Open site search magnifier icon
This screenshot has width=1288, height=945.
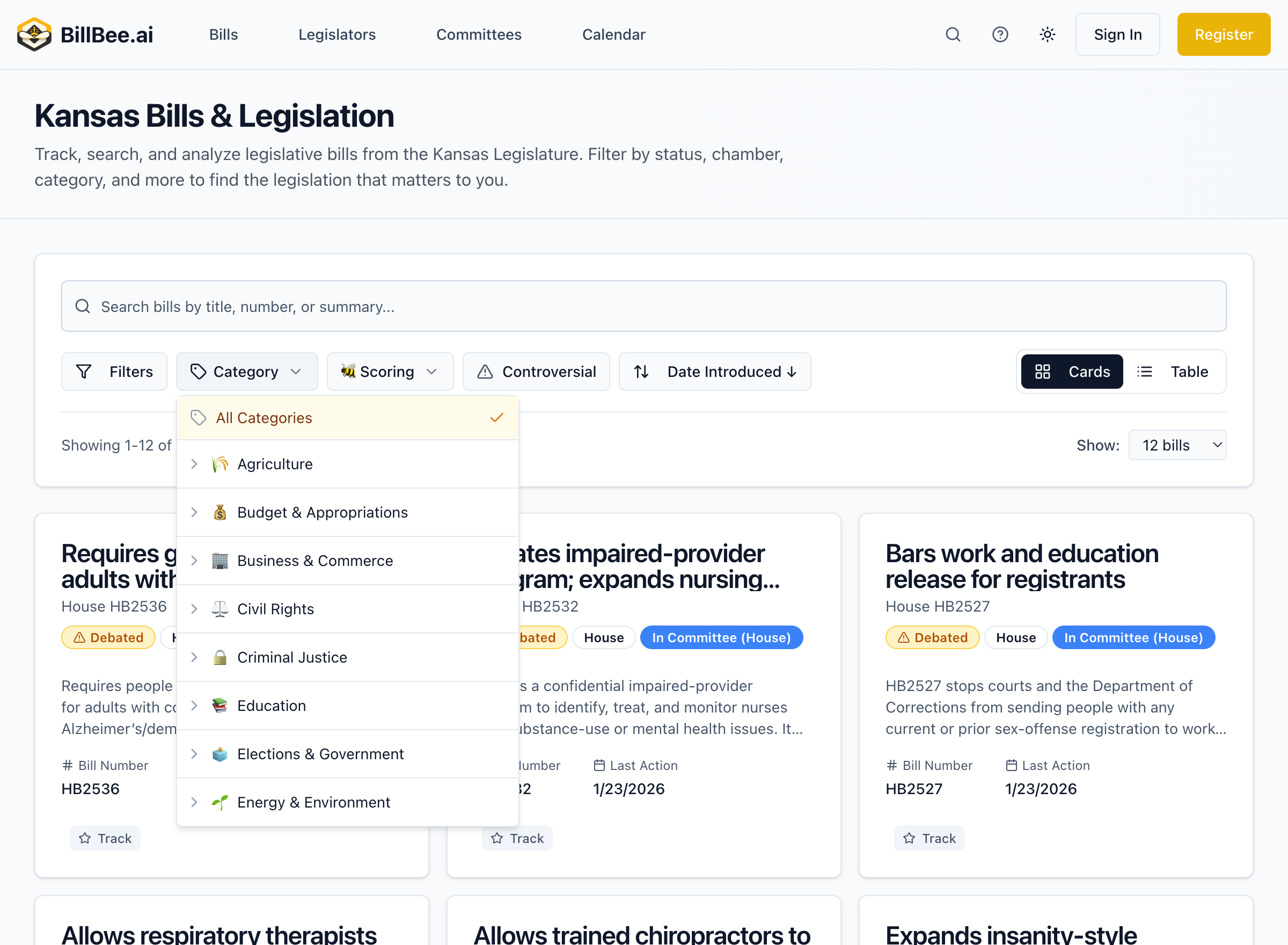pyautogui.click(x=953, y=34)
